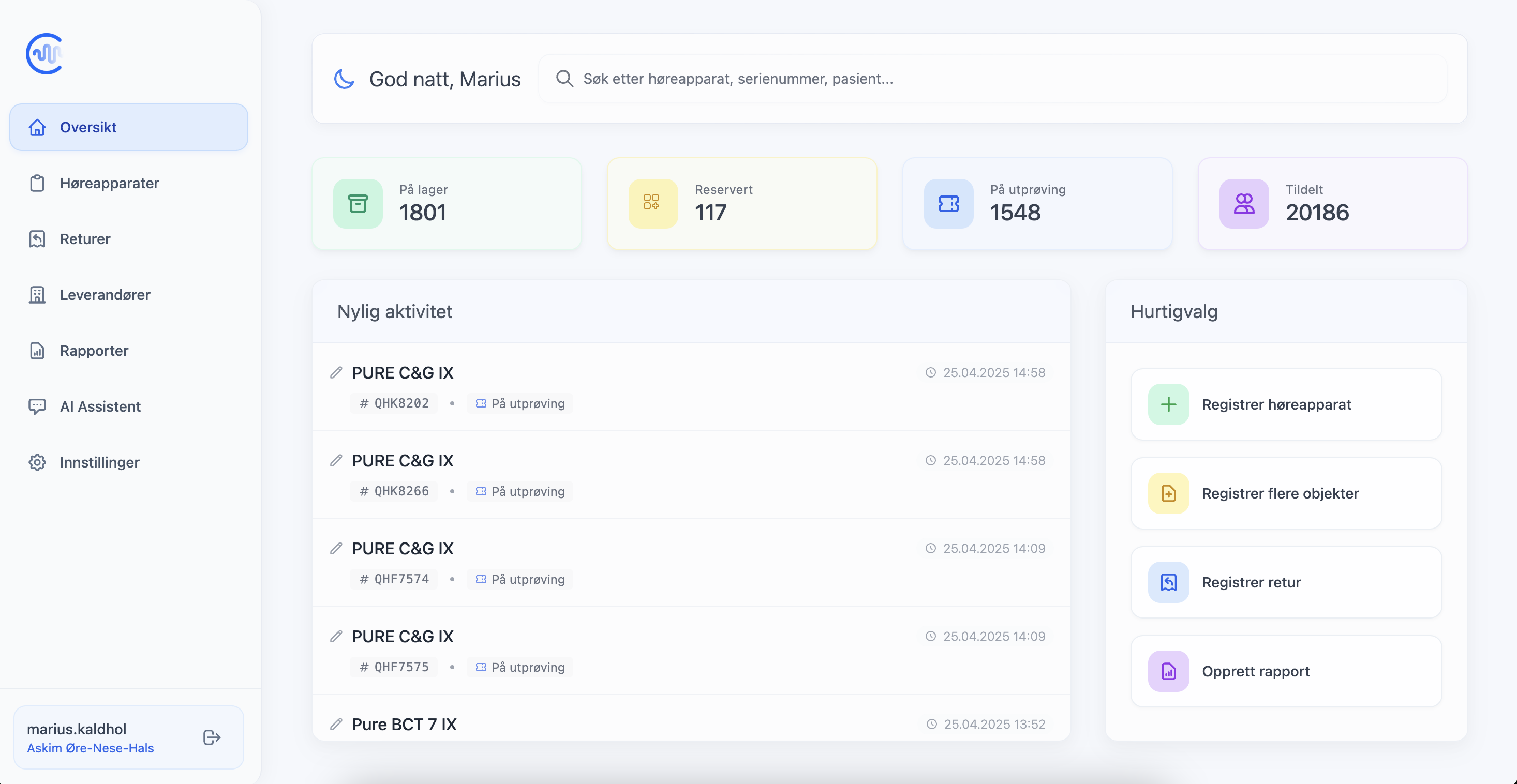Click pencil icon for QHK8266 entry
Image resolution: width=1517 pixels, height=784 pixels.
pyautogui.click(x=336, y=460)
